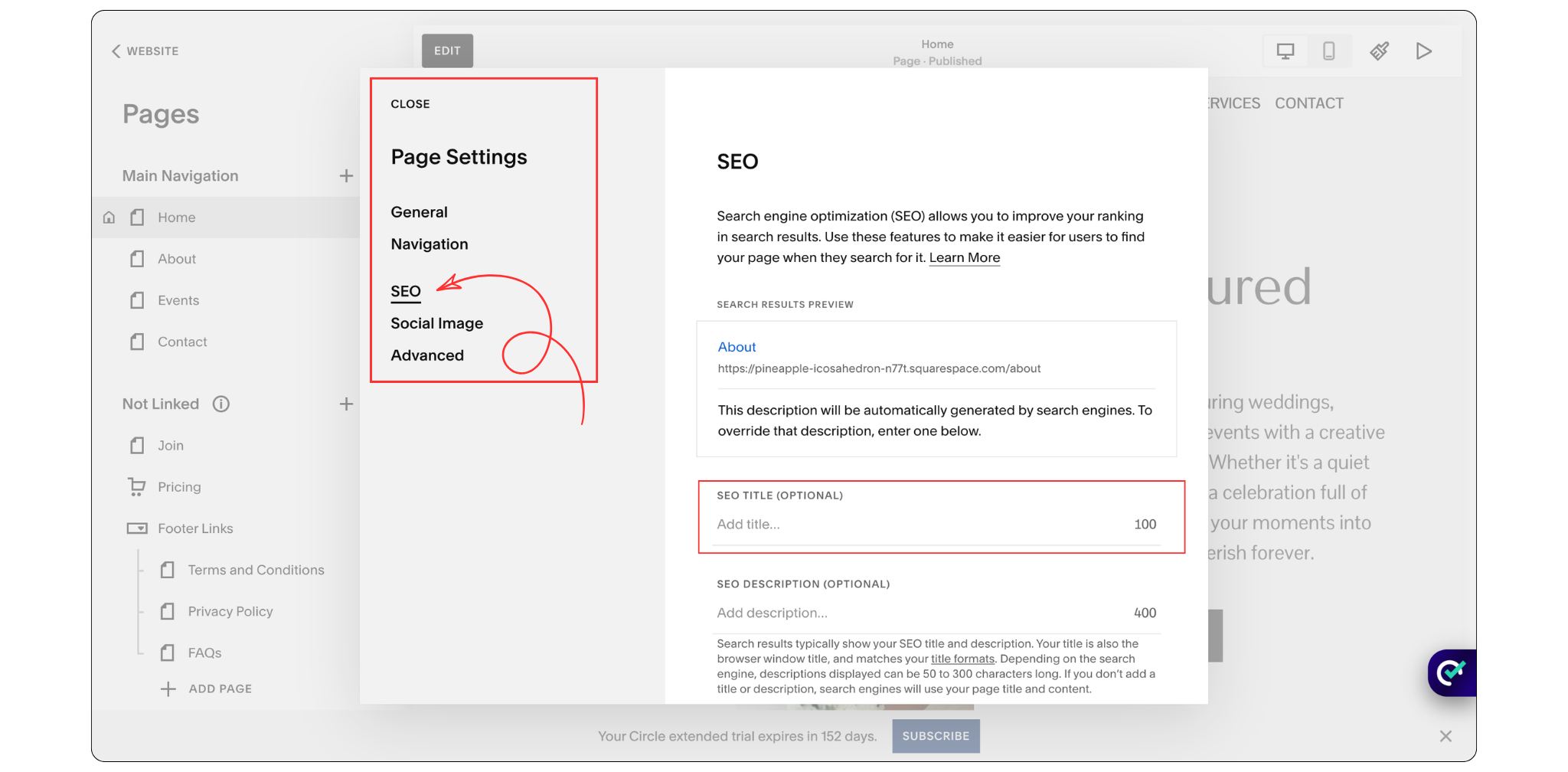Click the SUBSCRIBE button
The height and width of the screenshot is (772, 1568).
coord(936,736)
